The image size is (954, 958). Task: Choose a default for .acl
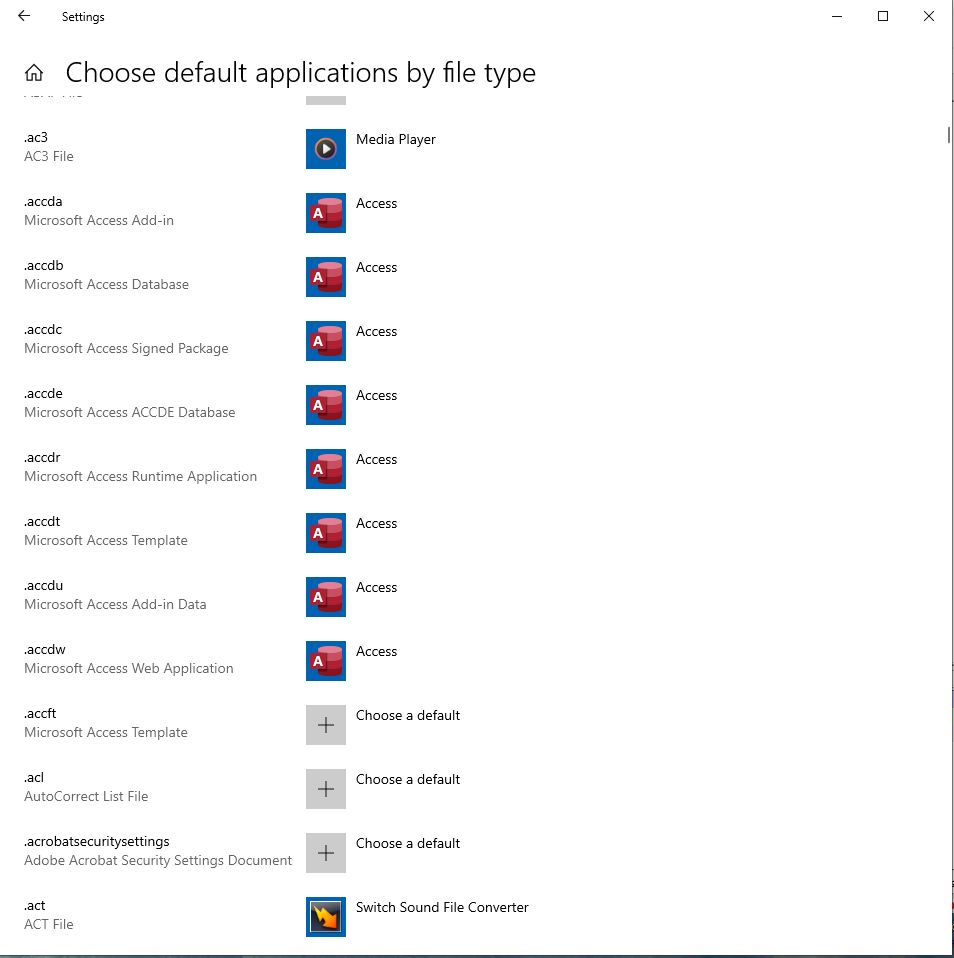408,780
